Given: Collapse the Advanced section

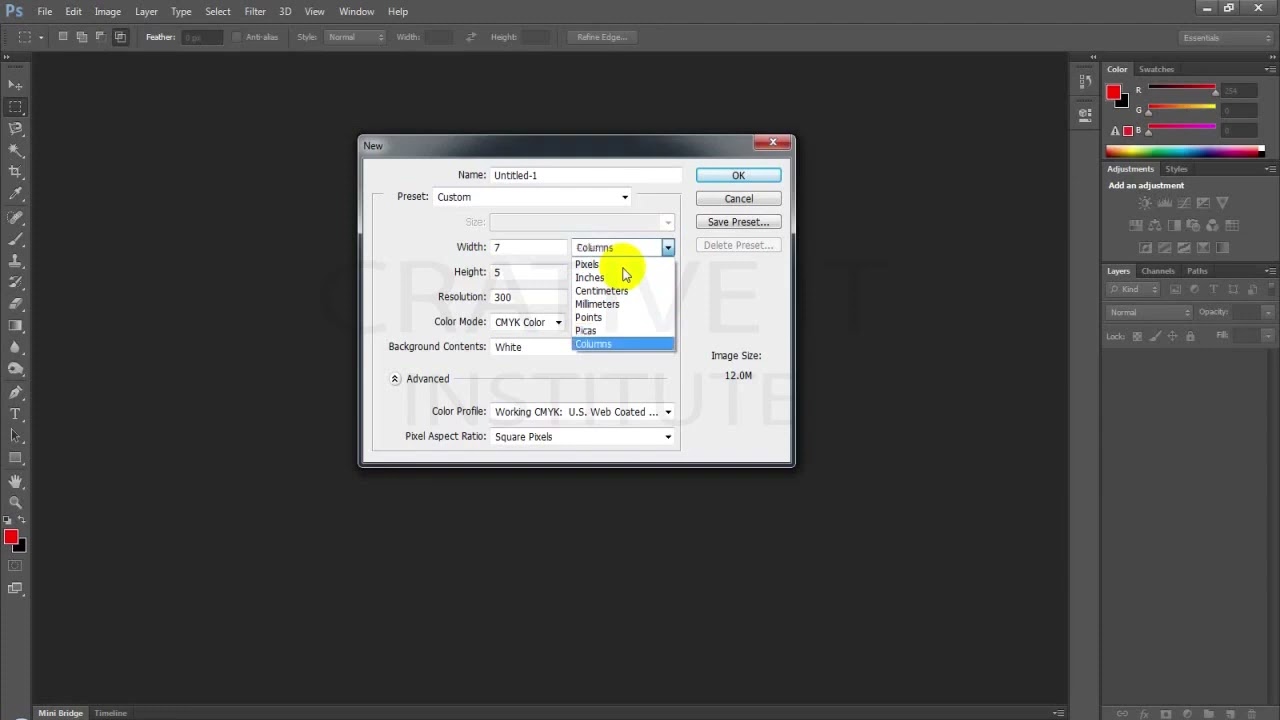Looking at the screenshot, I should point(395,379).
